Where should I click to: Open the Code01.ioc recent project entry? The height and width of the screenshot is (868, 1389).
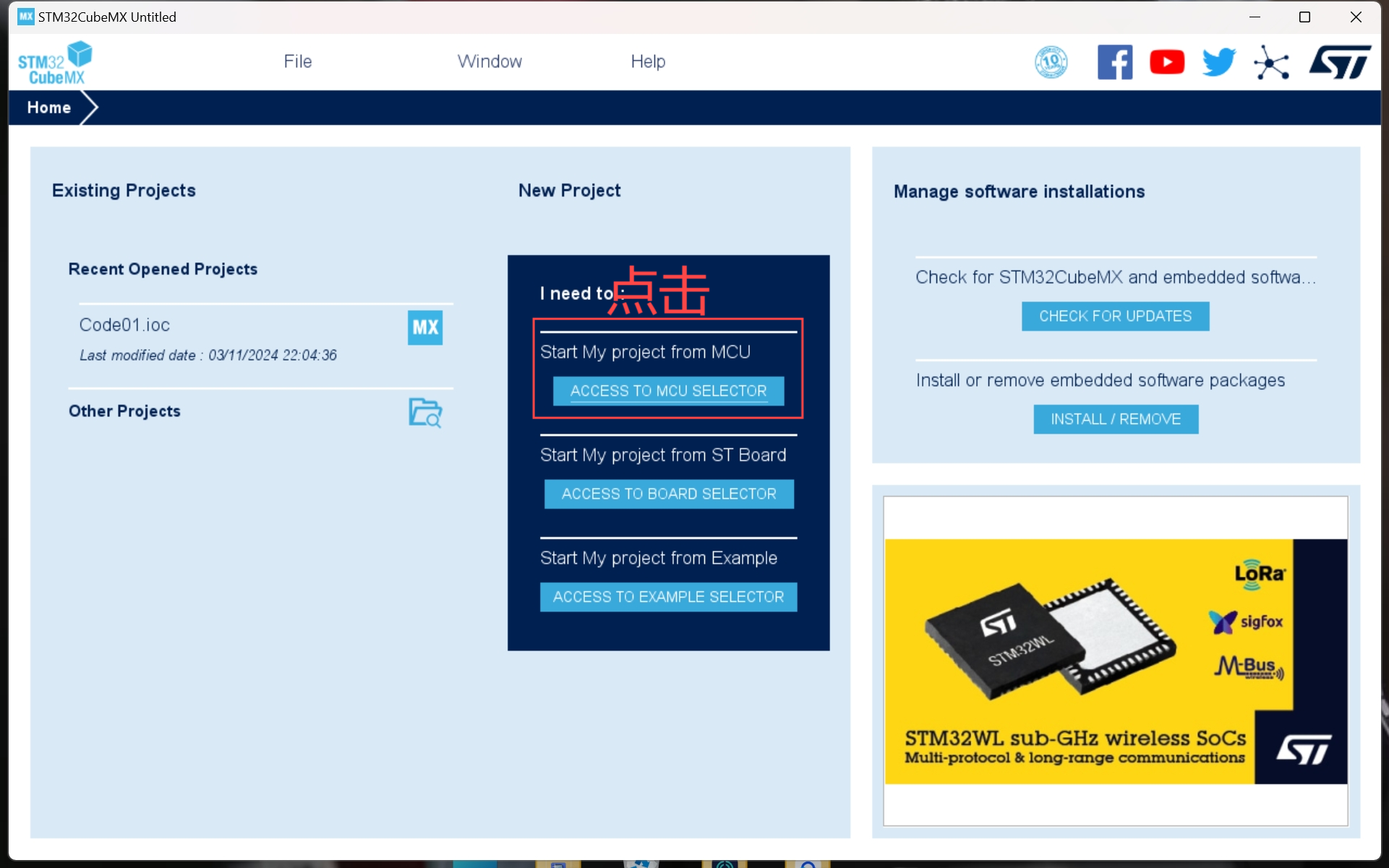(124, 325)
